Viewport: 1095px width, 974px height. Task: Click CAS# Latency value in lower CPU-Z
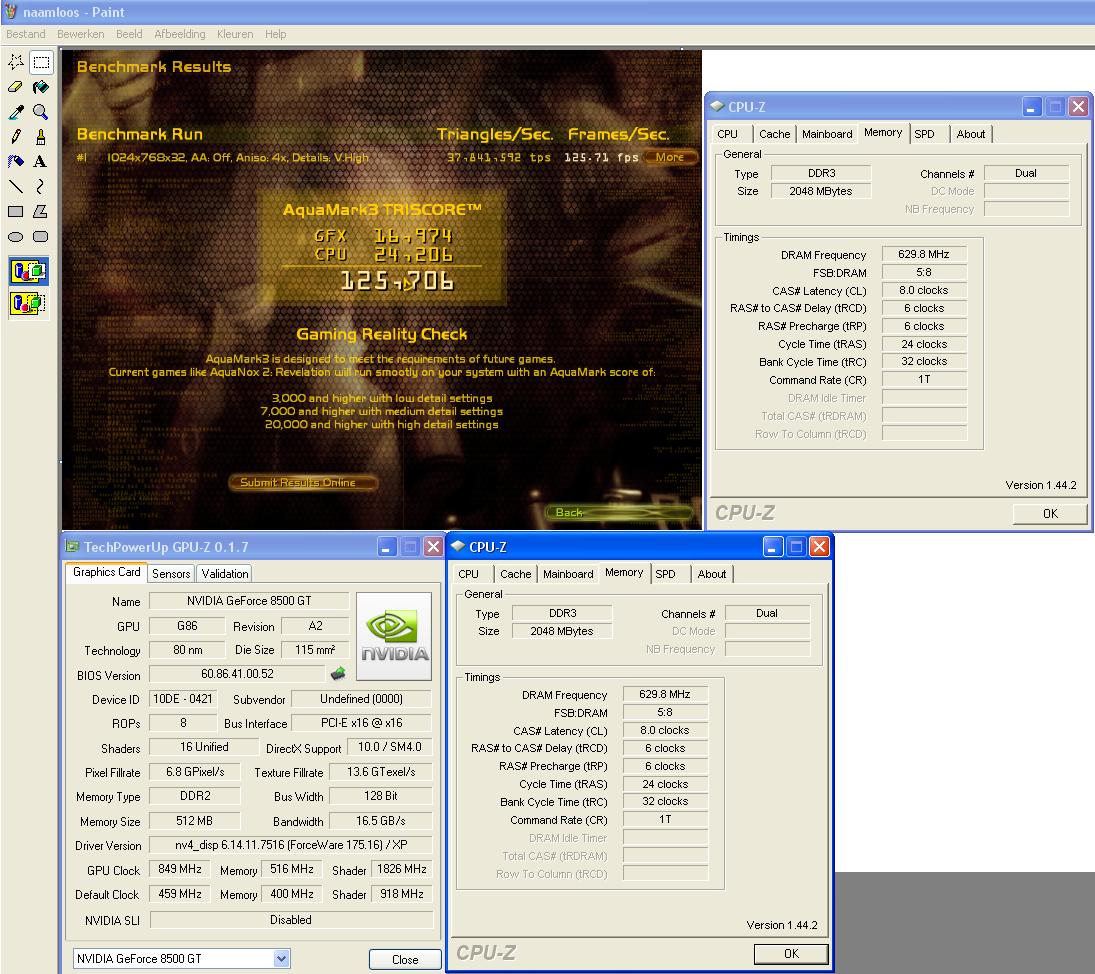[665, 730]
